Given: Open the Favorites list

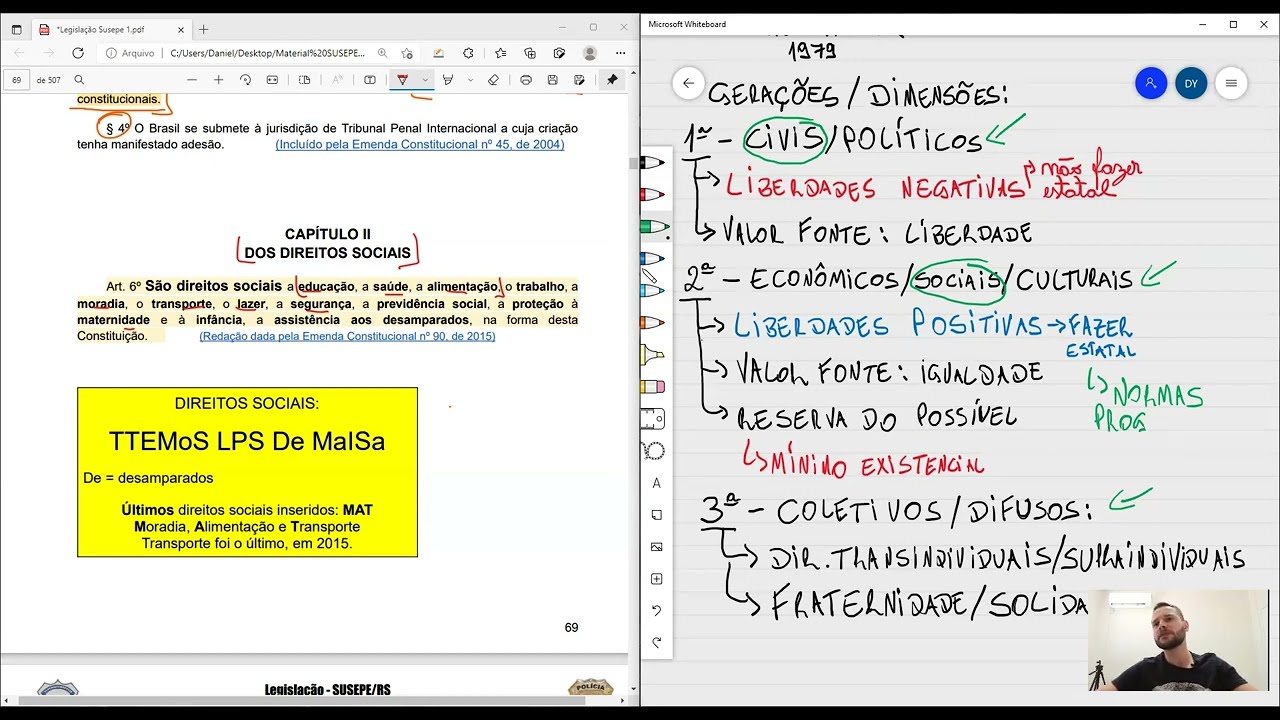Looking at the screenshot, I should tap(500, 53).
